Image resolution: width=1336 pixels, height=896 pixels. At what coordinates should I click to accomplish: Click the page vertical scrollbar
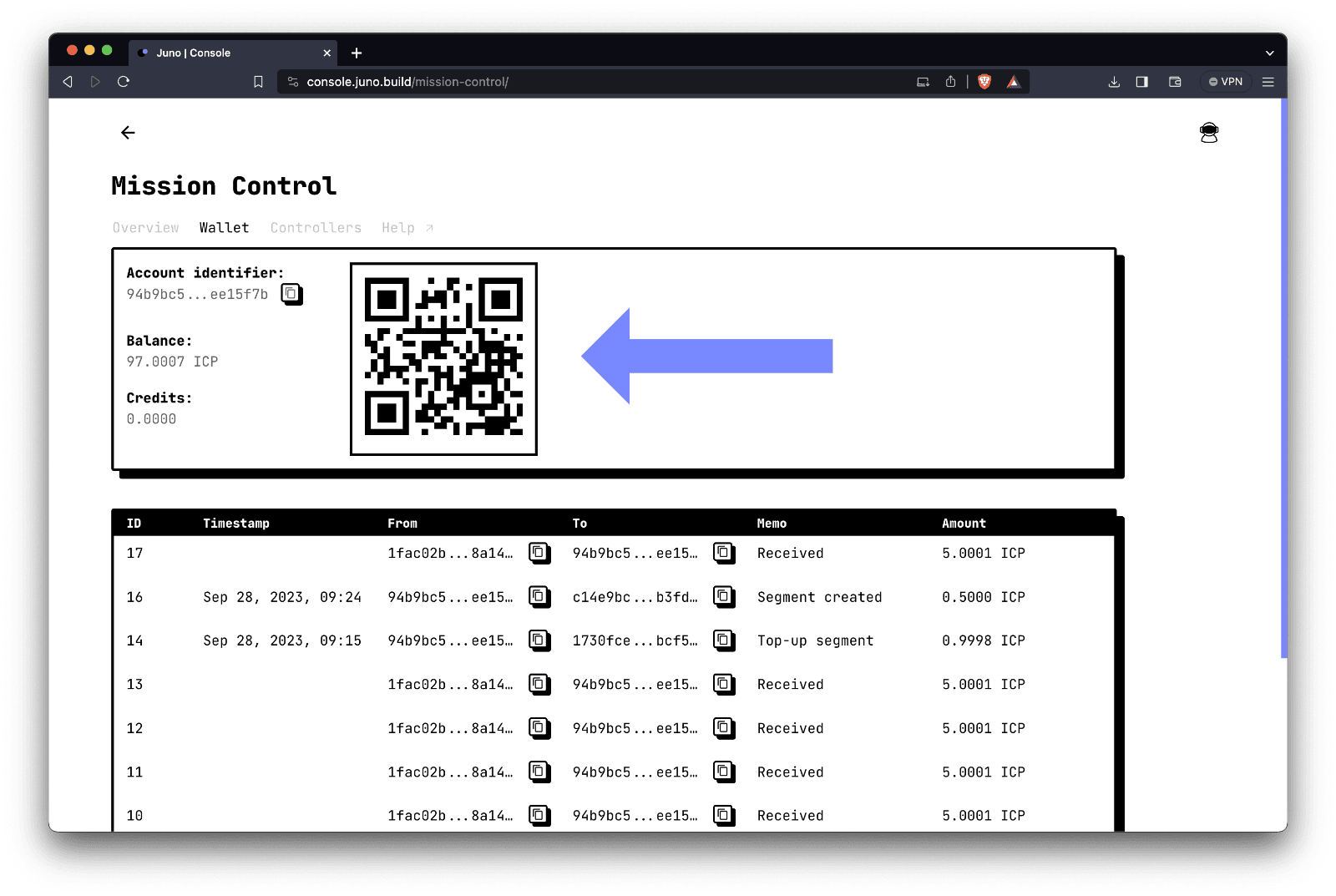pos(1284,378)
